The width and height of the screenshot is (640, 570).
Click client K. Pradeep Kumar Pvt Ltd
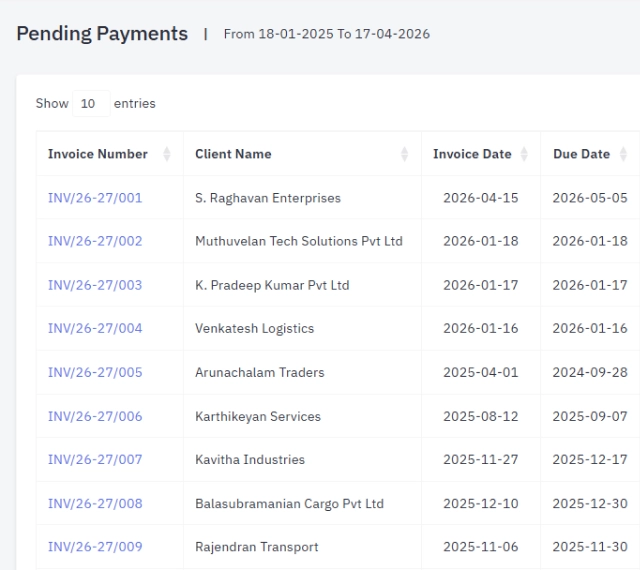point(272,285)
